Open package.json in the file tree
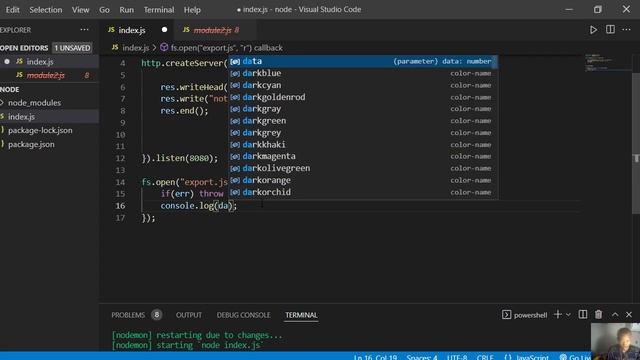640x360 pixels. [31, 144]
